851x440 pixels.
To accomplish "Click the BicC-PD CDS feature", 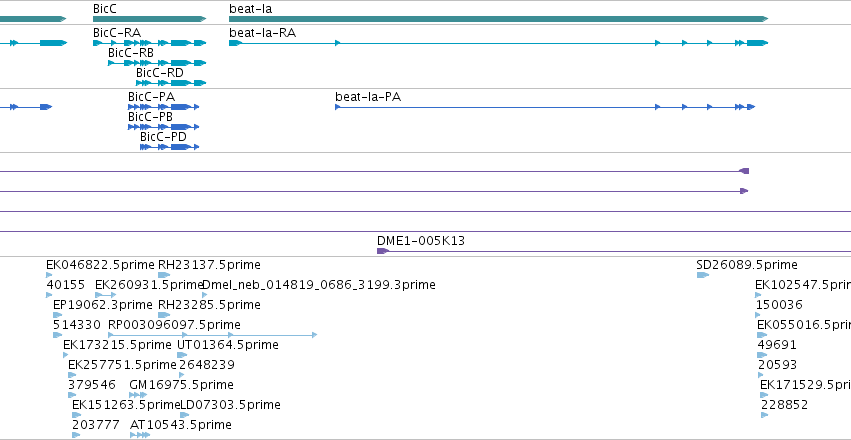I will [x=170, y=147].
